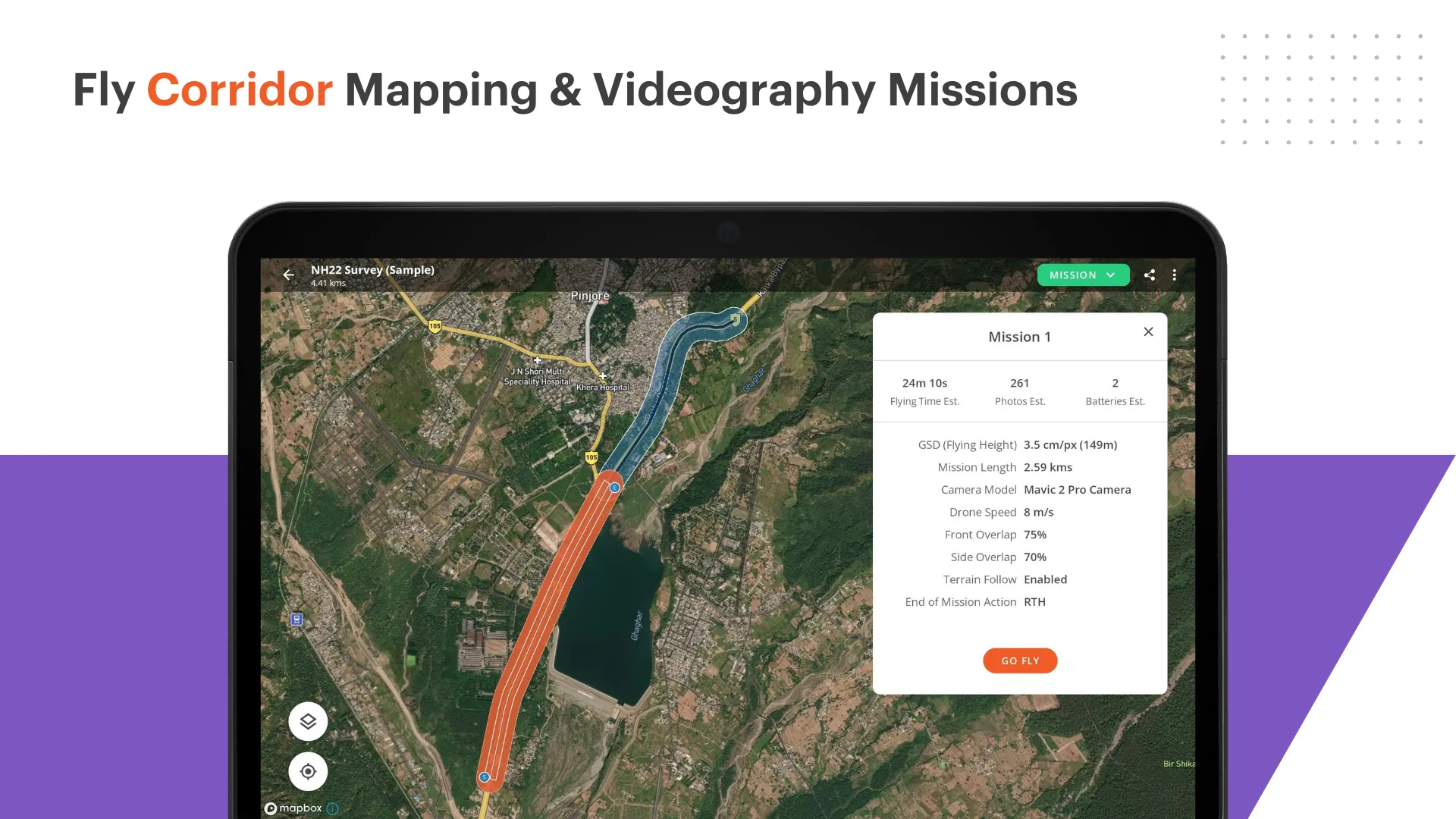The width and height of the screenshot is (1456, 819).
Task: Select the S start marker on corridor
Action: tap(484, 777)
